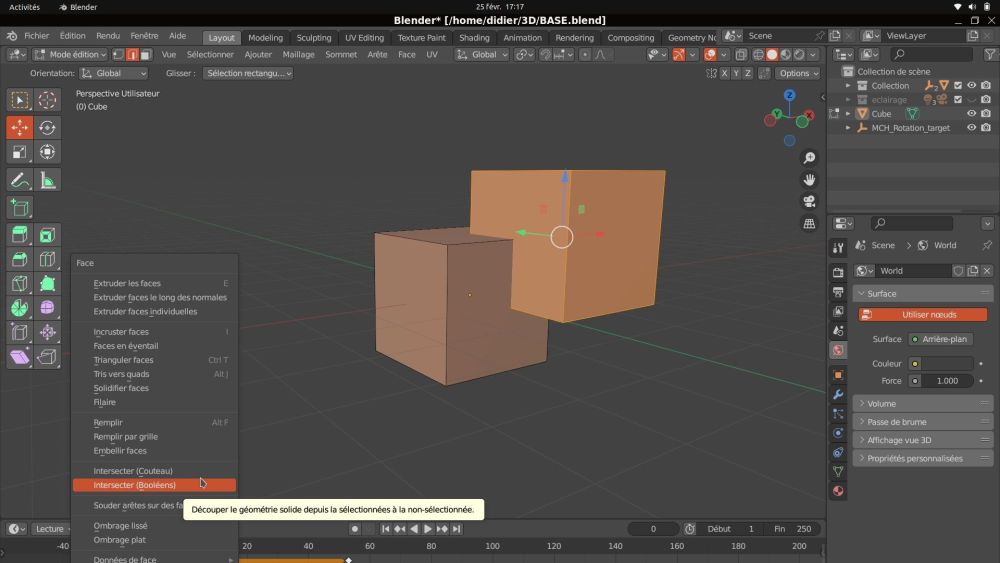Select the Add Cube tool
Screen dimensions: 1000x563
[19, 208]
